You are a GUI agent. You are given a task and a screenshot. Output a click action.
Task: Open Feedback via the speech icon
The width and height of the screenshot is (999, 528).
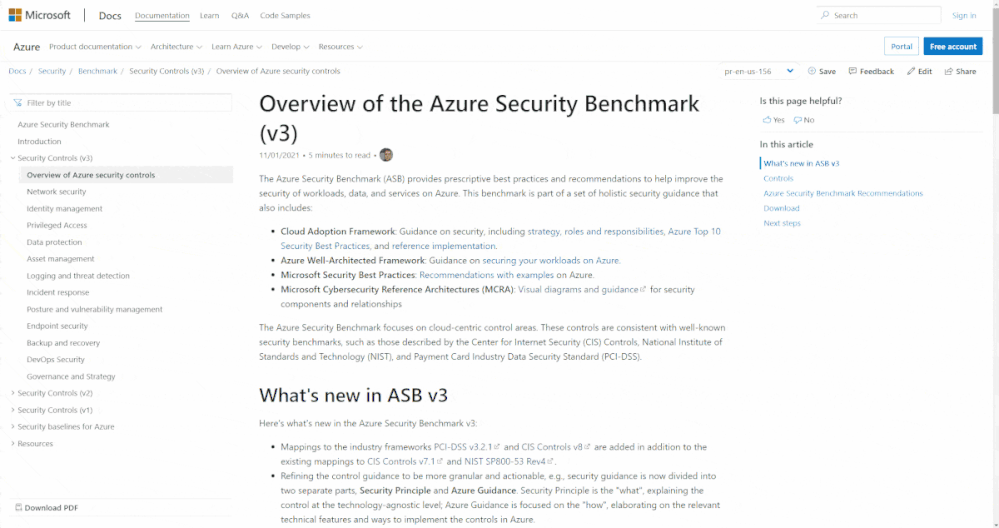pyautogui.click(x=852, y=71)
